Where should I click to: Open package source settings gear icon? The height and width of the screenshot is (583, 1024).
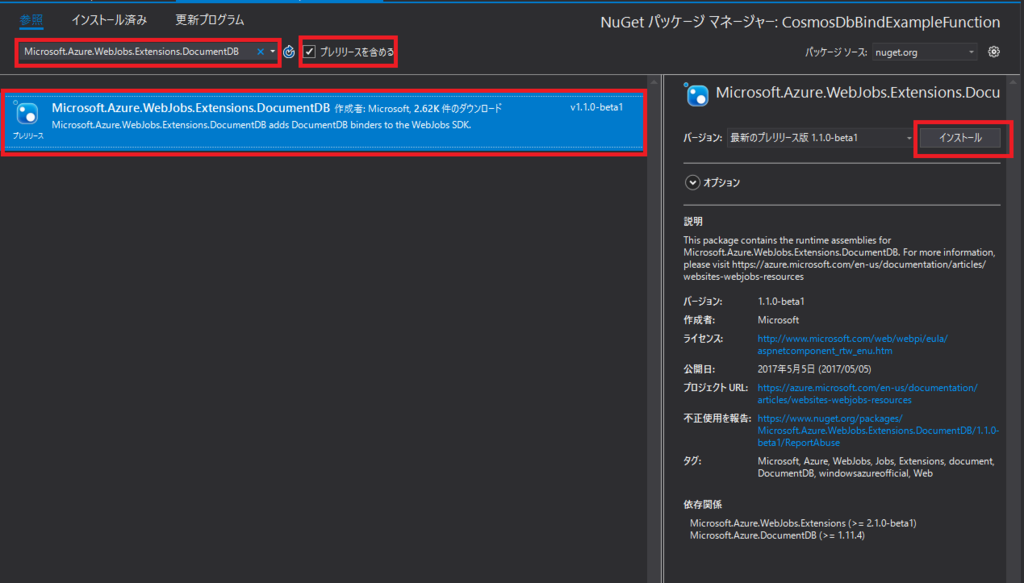pos(993,52)
